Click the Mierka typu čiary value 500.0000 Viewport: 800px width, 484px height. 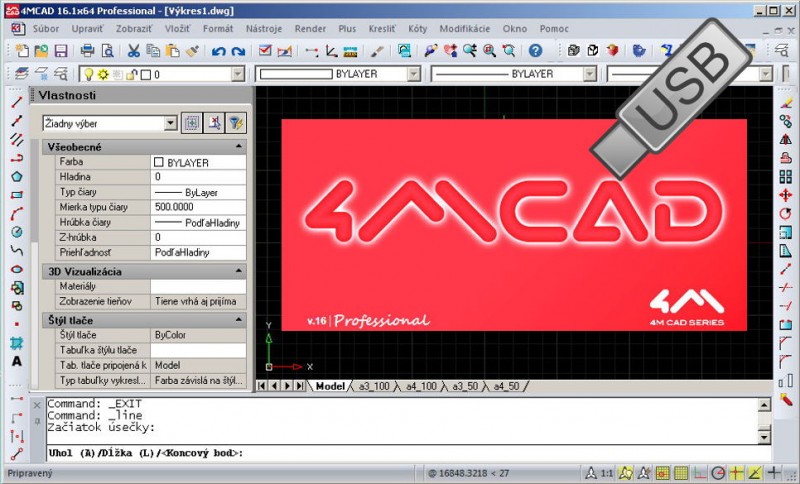tap(198, 207)
